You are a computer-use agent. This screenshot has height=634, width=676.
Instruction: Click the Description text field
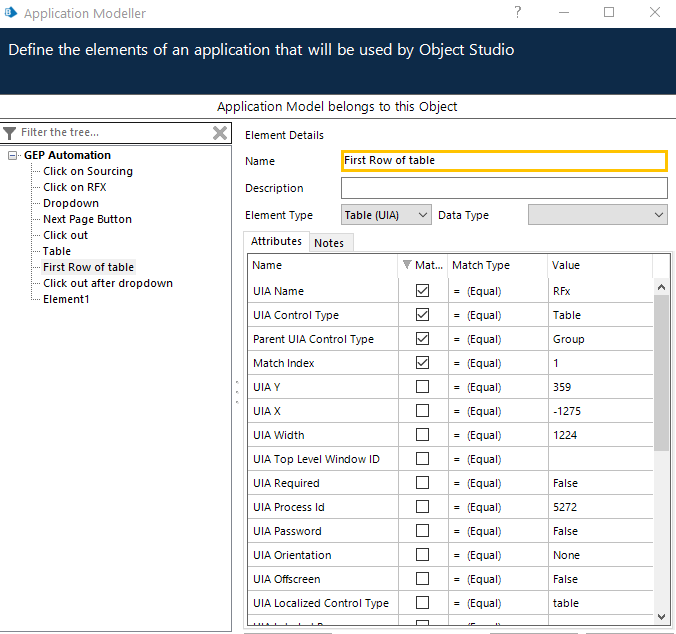(504, 188)
